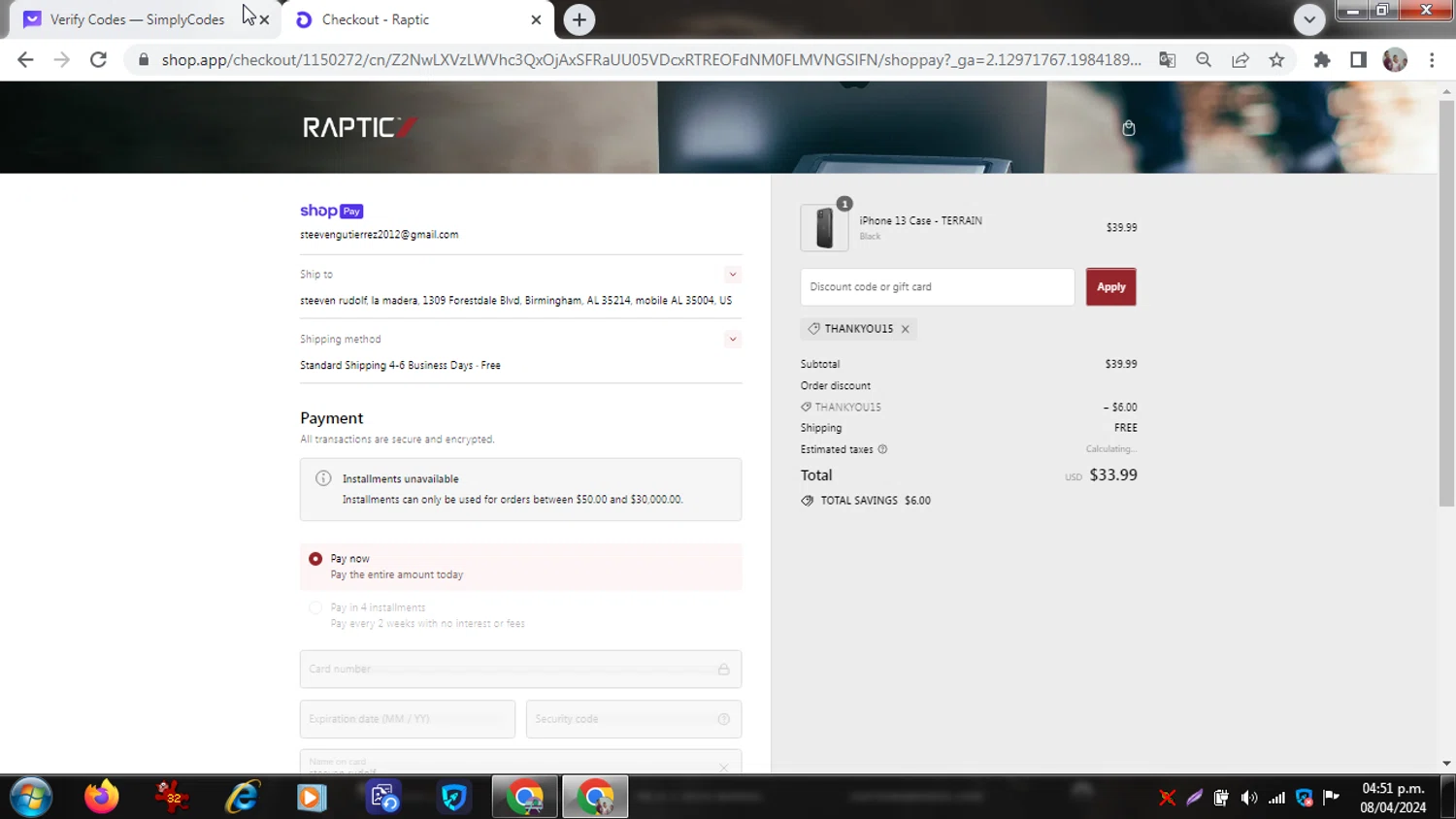
Task: Open the action center flag tray icon
Action: (x=1332, y=798)
